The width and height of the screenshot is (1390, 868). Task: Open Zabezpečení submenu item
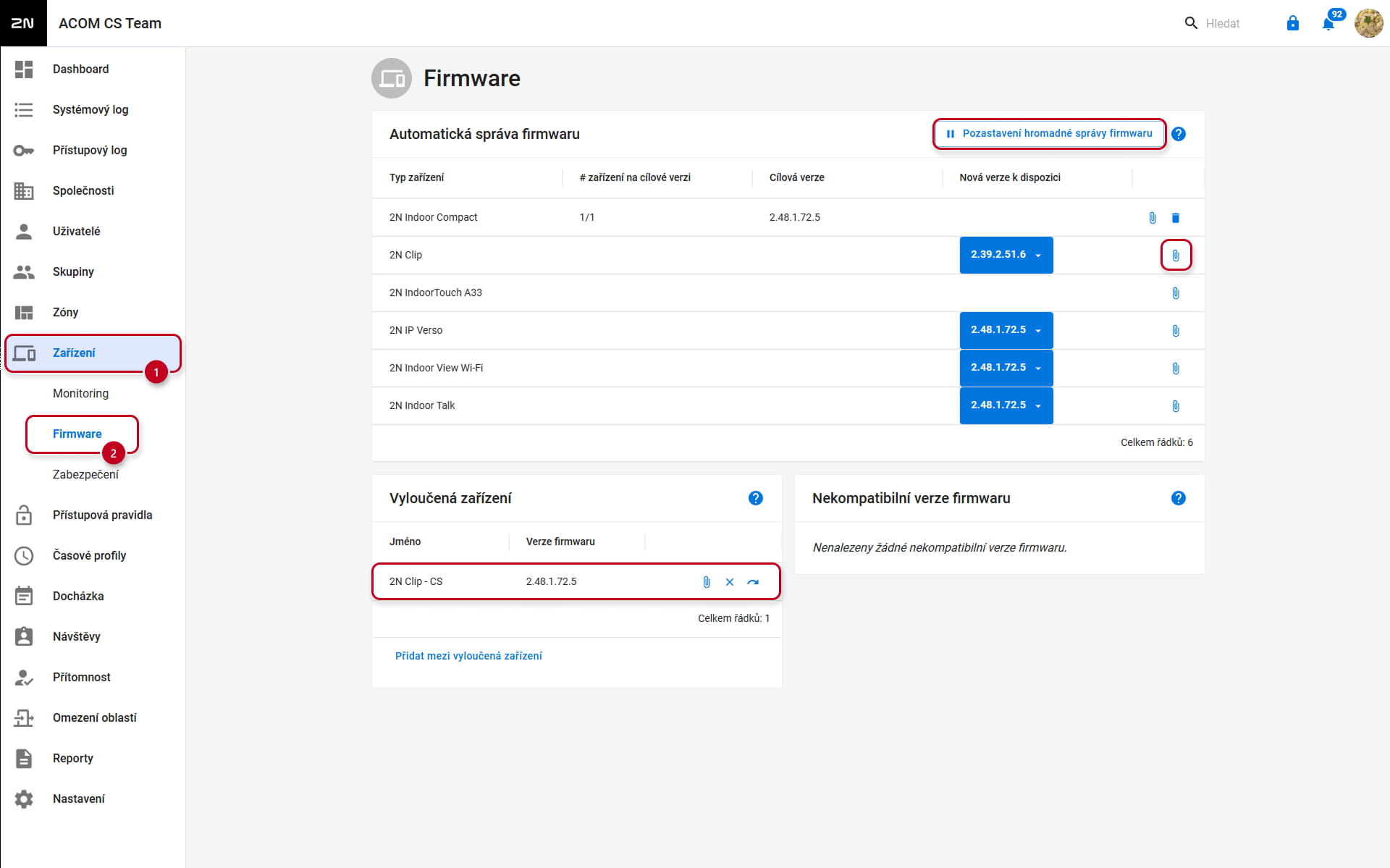tap(85, 475)
